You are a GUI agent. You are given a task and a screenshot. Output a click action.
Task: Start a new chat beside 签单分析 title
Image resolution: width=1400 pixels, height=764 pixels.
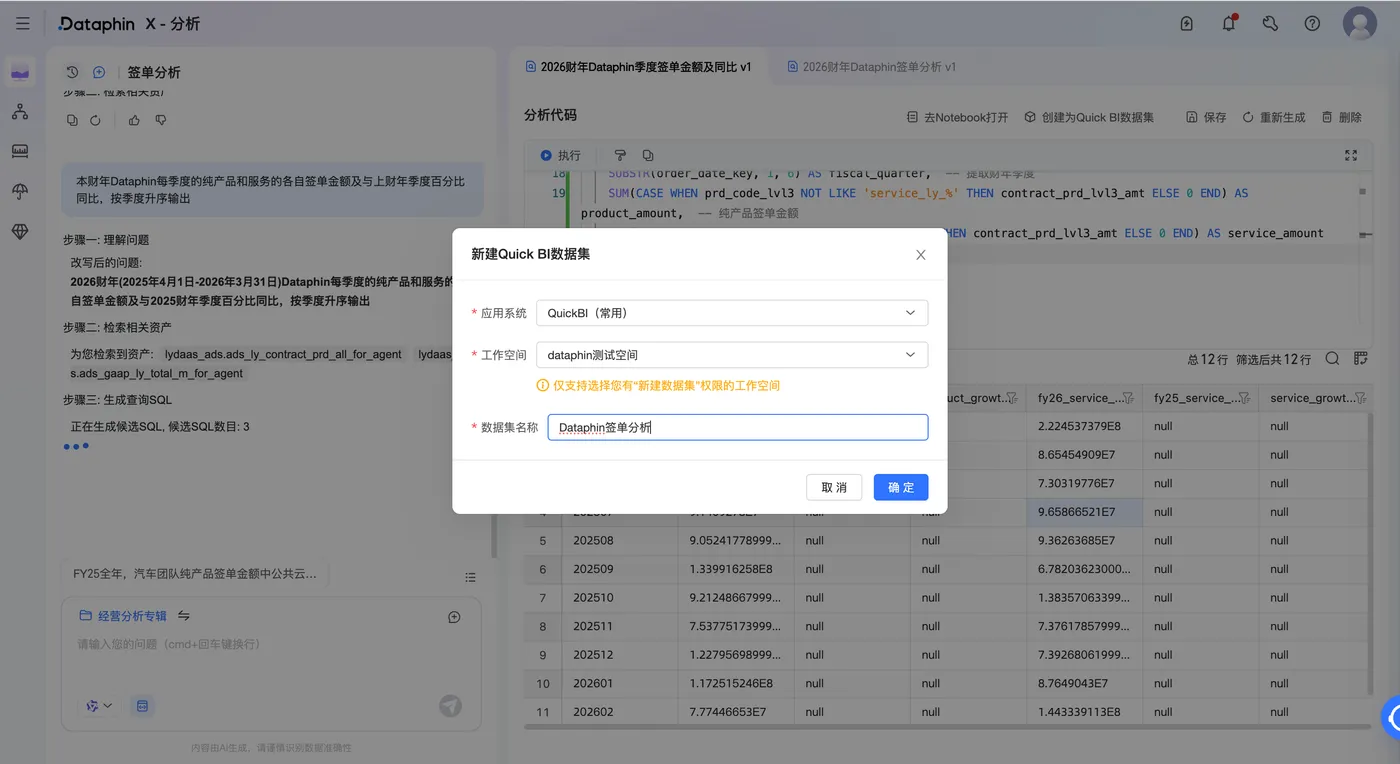click(x=99, y=72)
